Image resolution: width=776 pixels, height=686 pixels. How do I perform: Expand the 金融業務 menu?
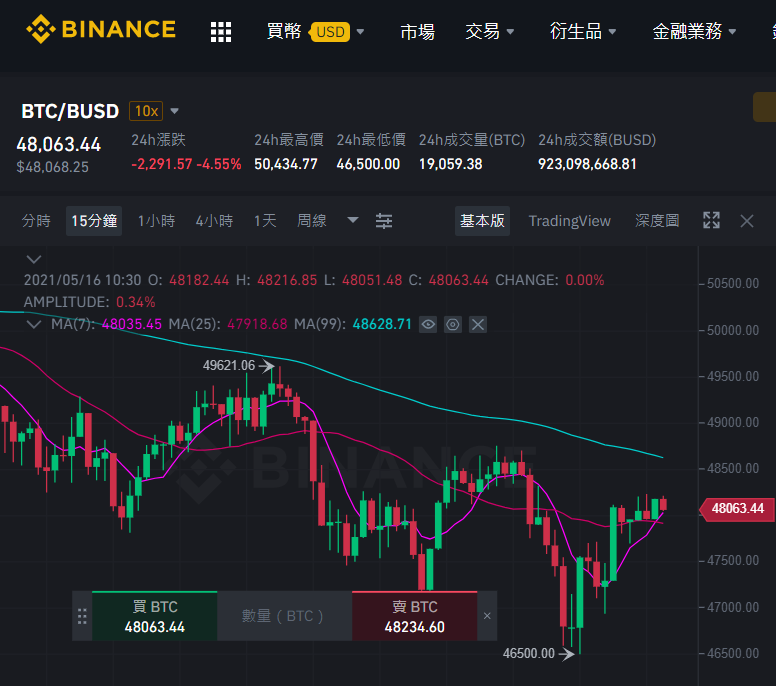[694, 32]
